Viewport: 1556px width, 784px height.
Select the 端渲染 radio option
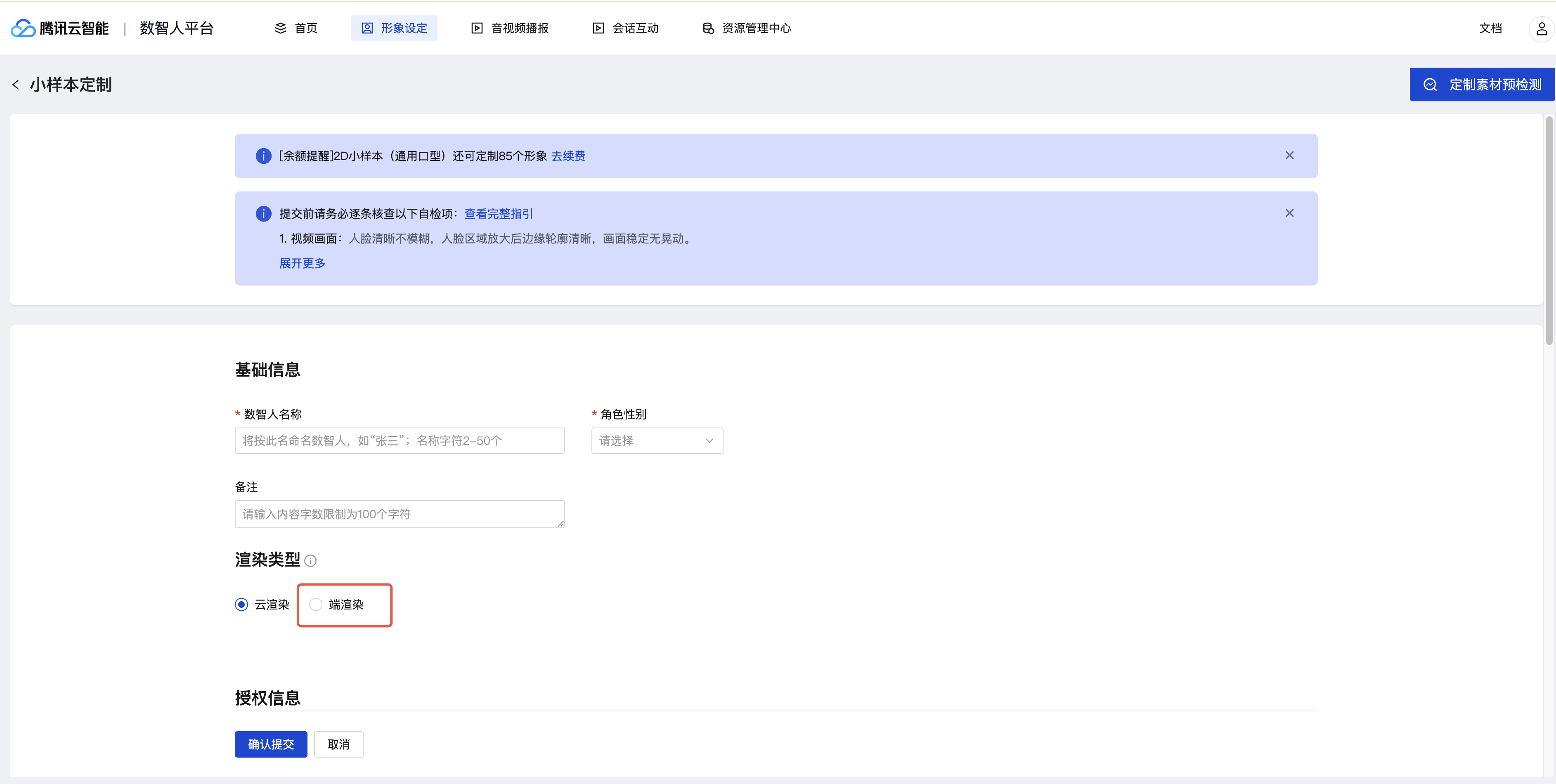click(x=315, y=605)
